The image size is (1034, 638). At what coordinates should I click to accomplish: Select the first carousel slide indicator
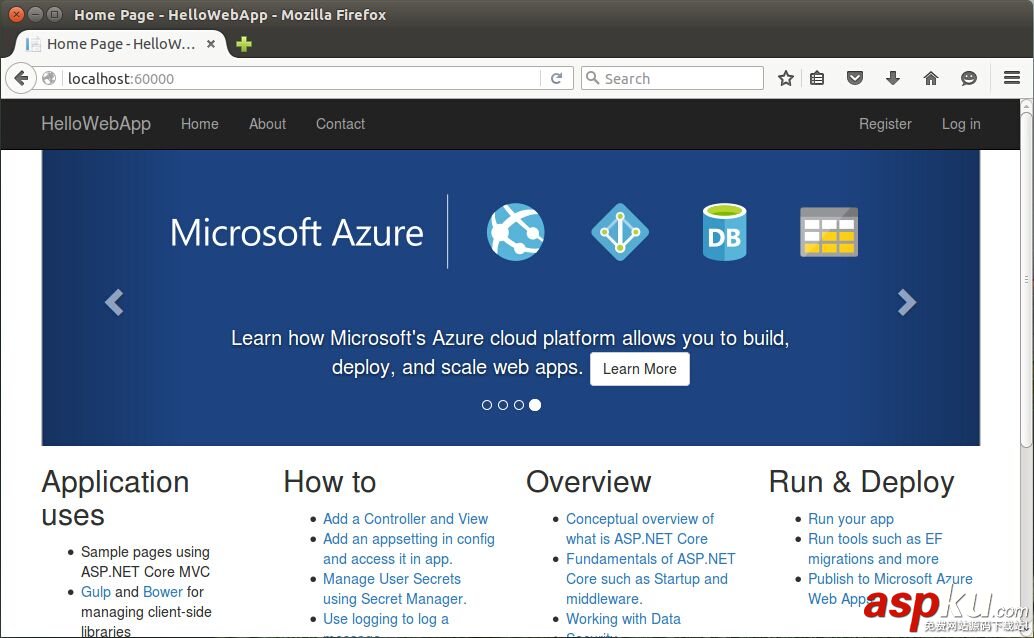coord(487,405)
